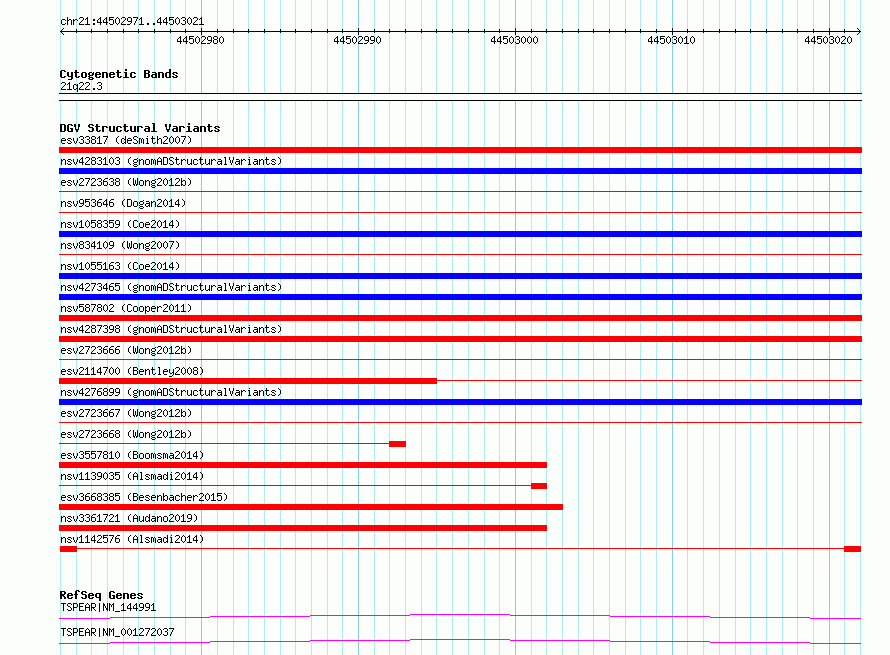Click ruler tick label 44502980

pos(200,40)
